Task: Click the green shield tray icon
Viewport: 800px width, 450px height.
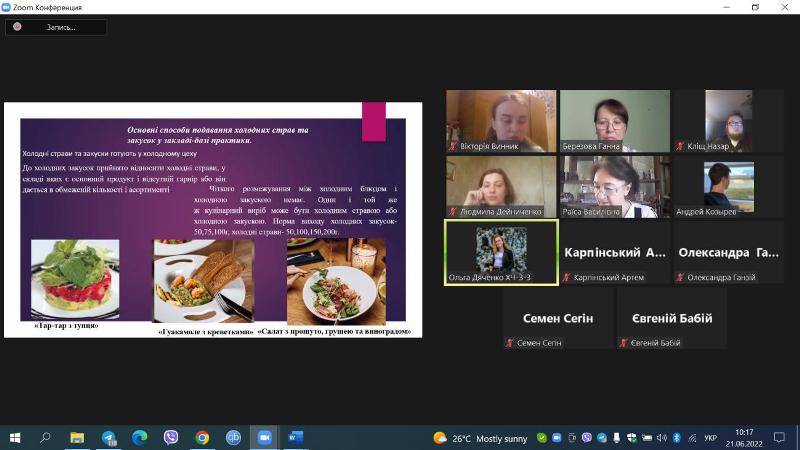Action: pos(542,438)
